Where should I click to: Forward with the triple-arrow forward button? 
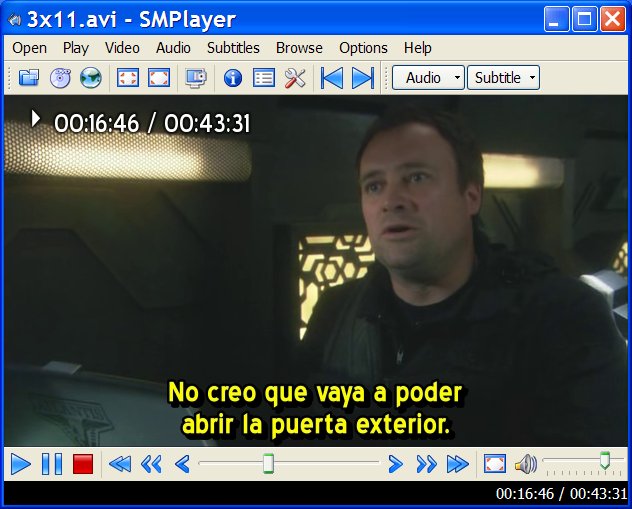[457, 464]
